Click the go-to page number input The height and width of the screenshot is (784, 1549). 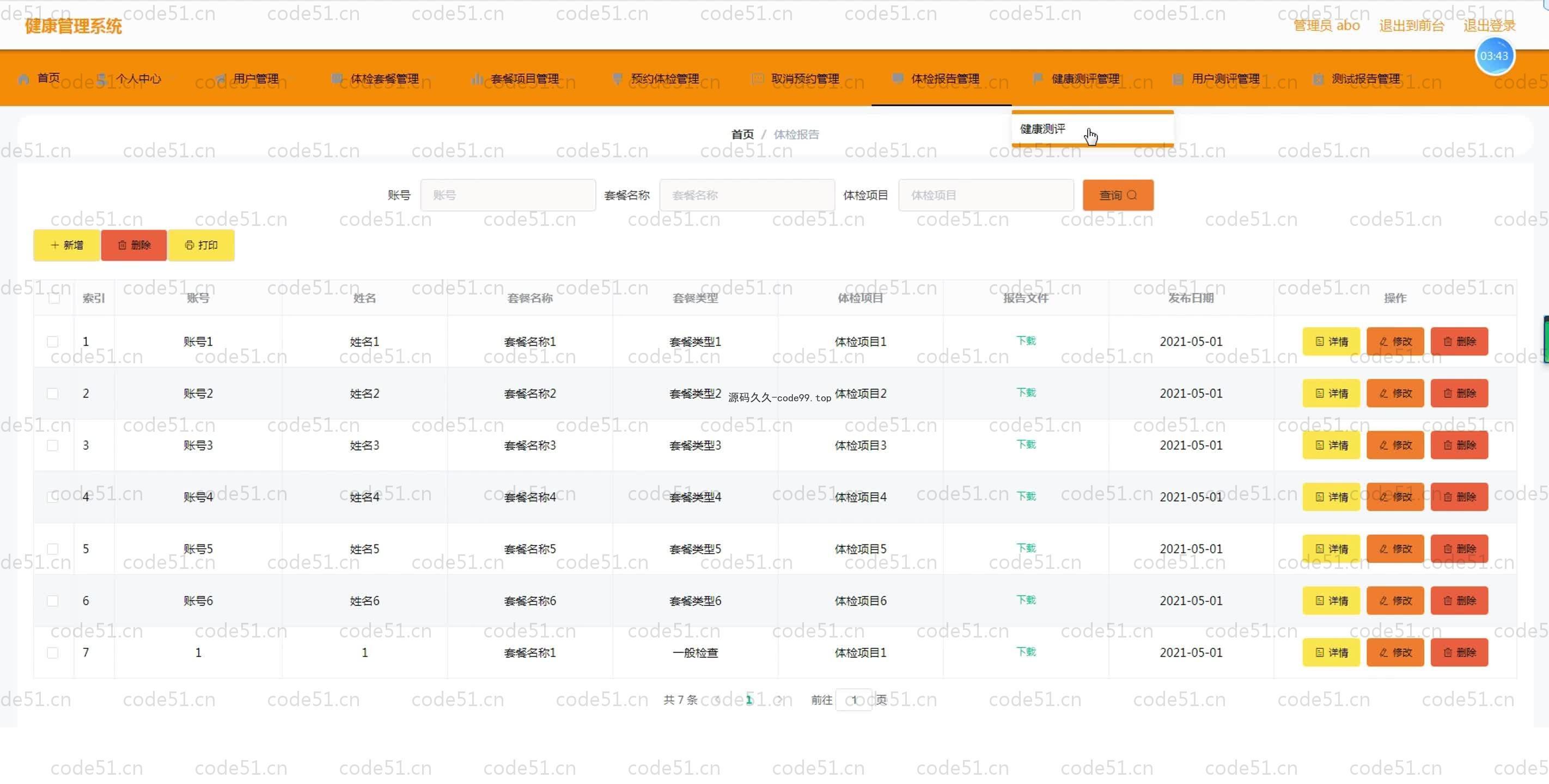[x=854, y=700]
